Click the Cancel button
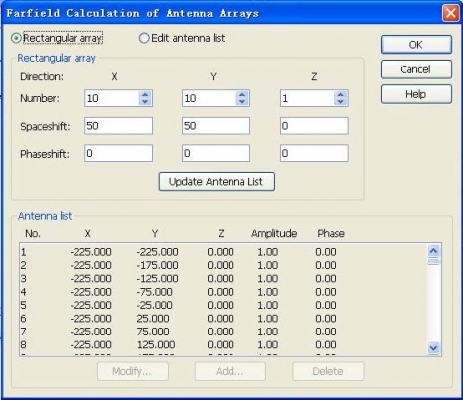463x400 pixels. click(416, 69)
